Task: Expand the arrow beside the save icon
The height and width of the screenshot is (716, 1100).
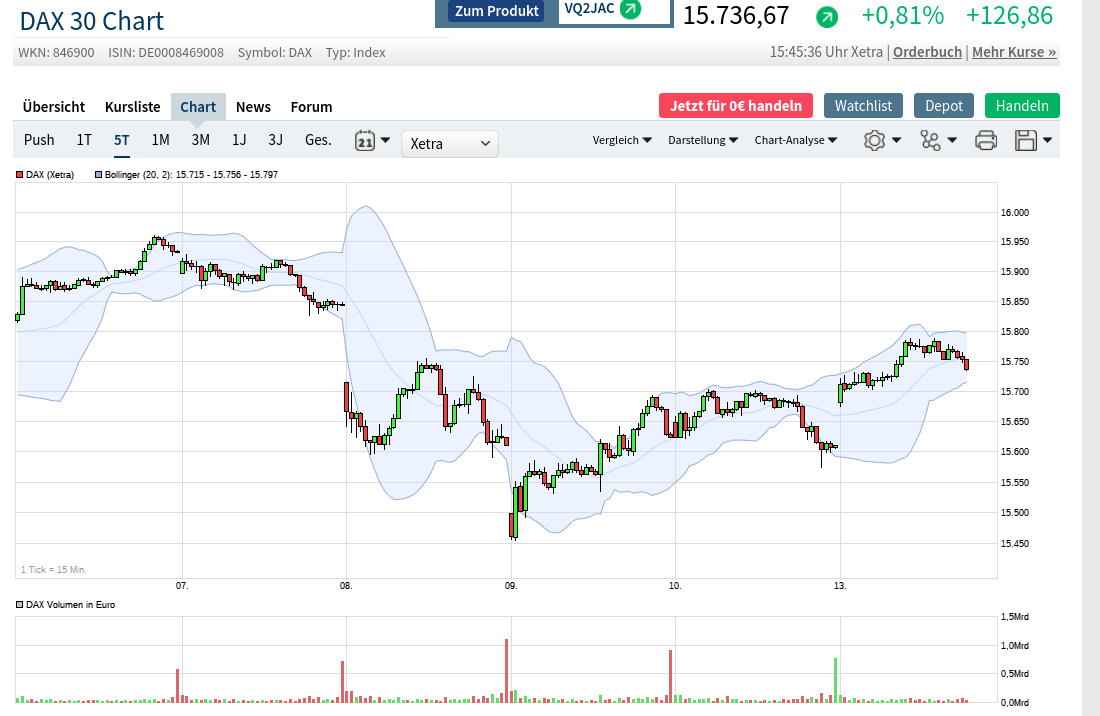Action: tap(1047, 140)
